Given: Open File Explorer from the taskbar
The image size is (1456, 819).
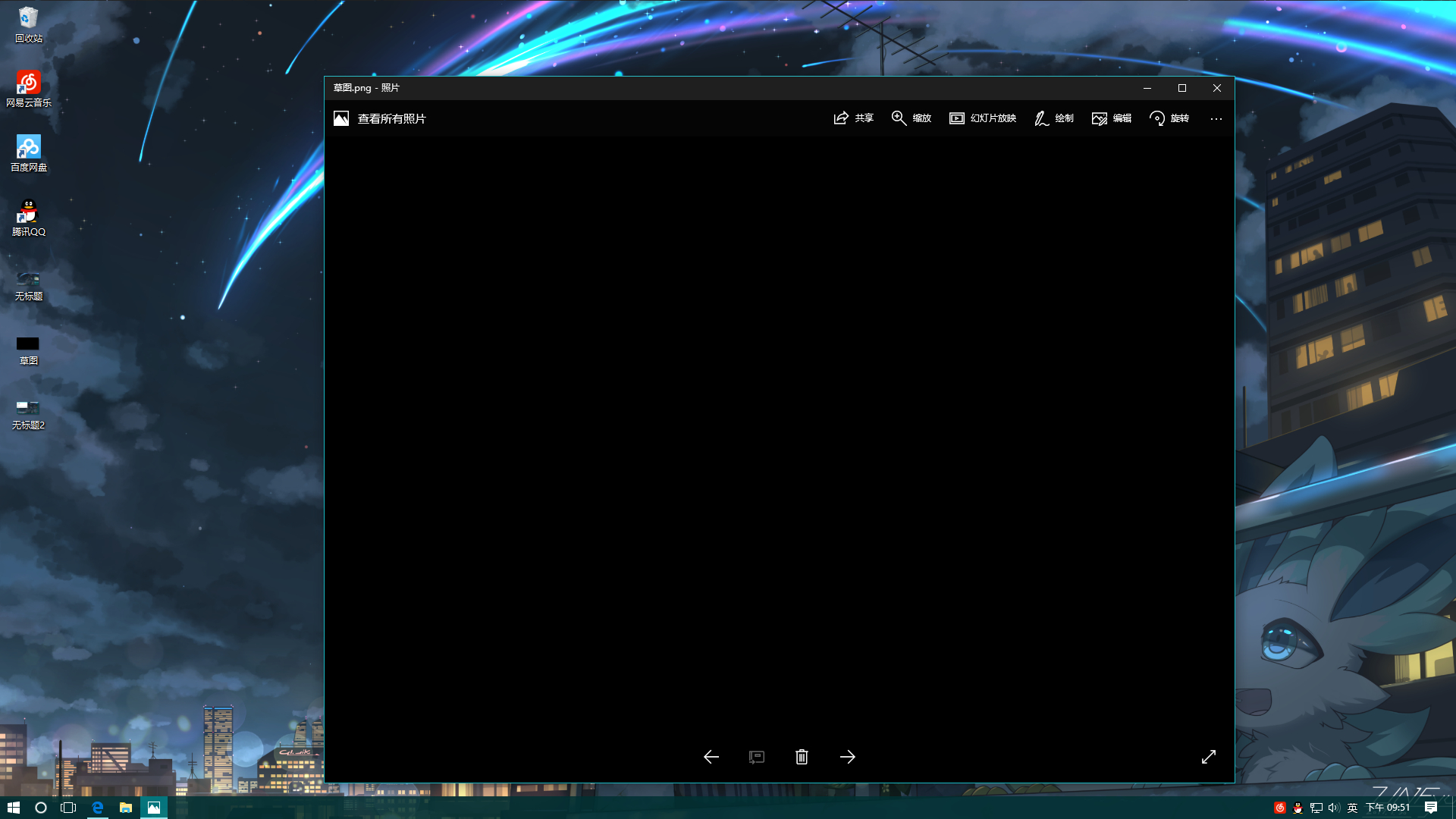Looking at the screenshot, I should pyautogui.click(x=126, y=808).
